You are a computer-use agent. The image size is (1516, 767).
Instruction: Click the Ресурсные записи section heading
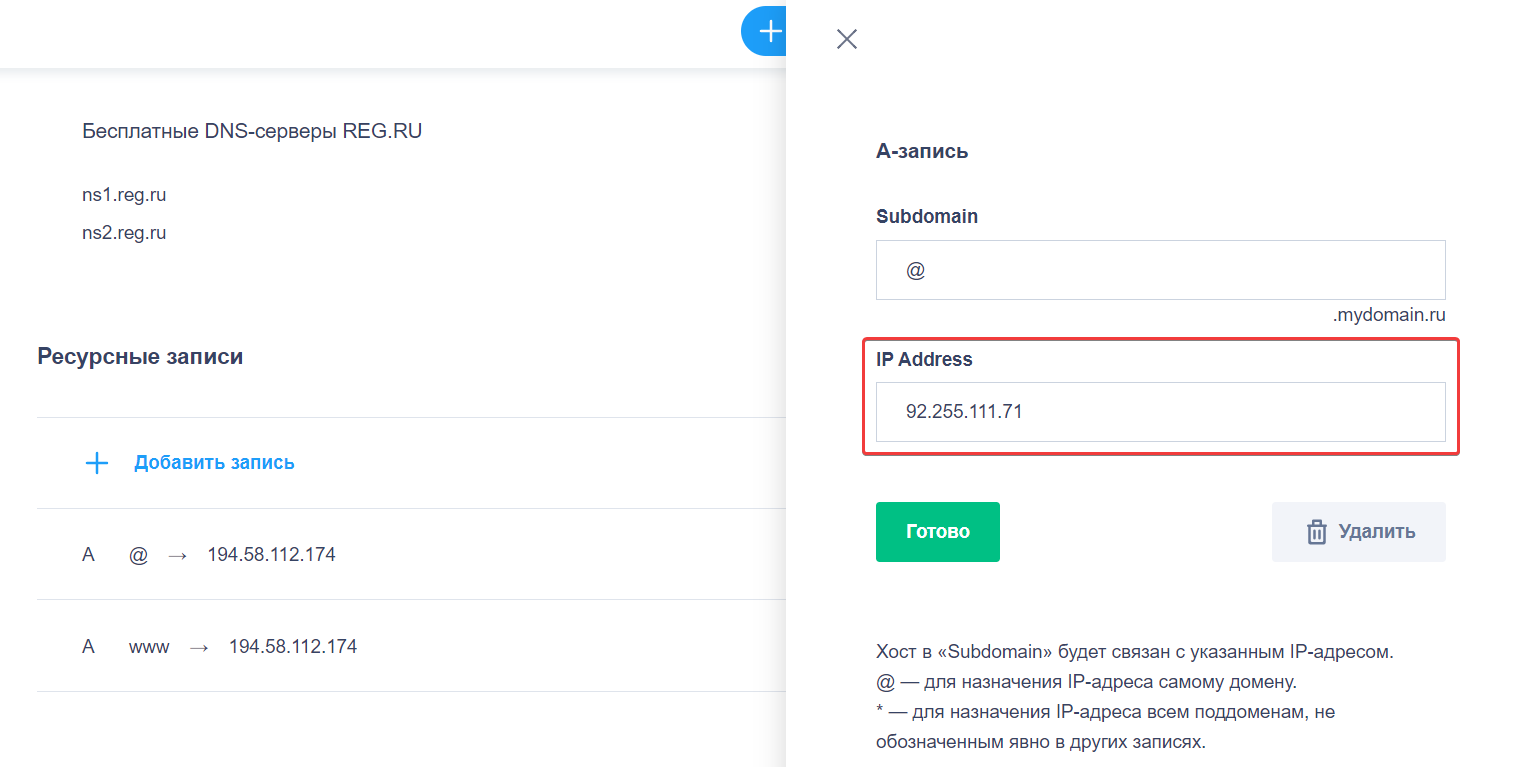point(140,356)
